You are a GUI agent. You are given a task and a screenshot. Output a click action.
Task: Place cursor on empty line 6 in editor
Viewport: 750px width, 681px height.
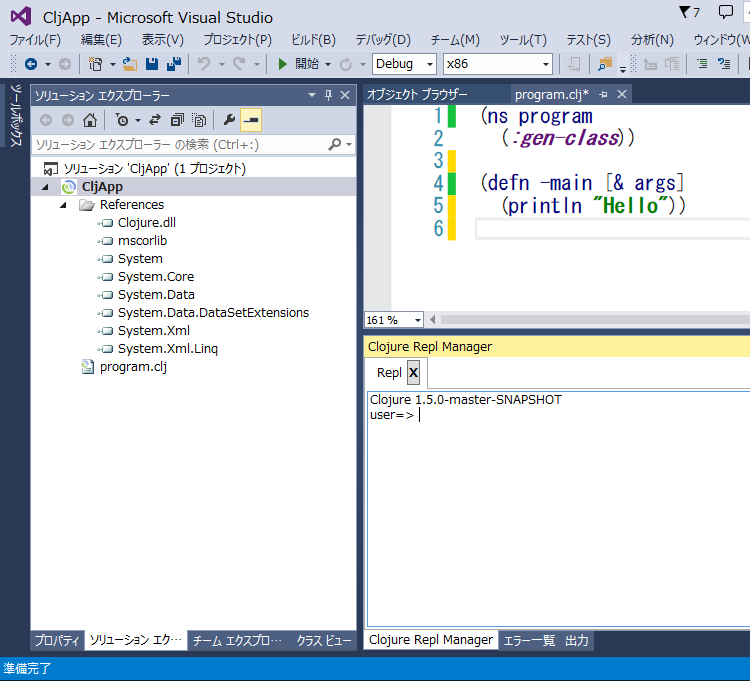(612, 229)
